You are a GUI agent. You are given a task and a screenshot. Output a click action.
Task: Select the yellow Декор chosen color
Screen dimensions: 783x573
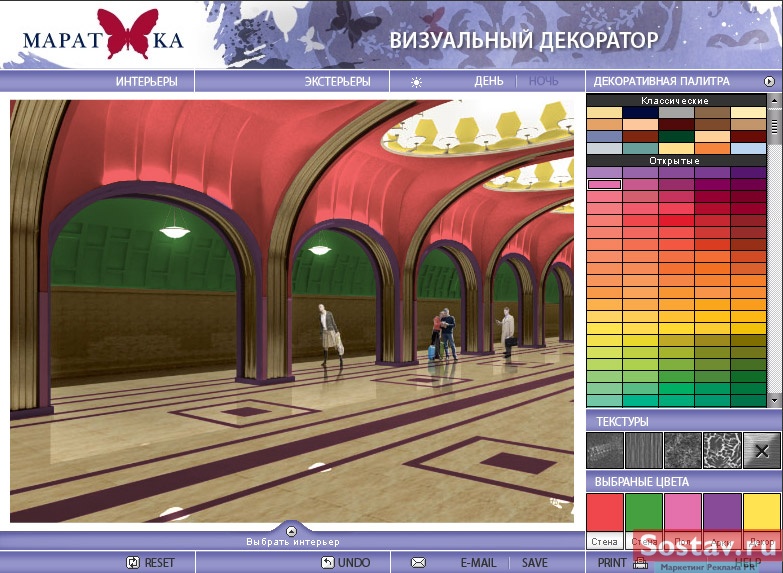(x=762, y=513)
